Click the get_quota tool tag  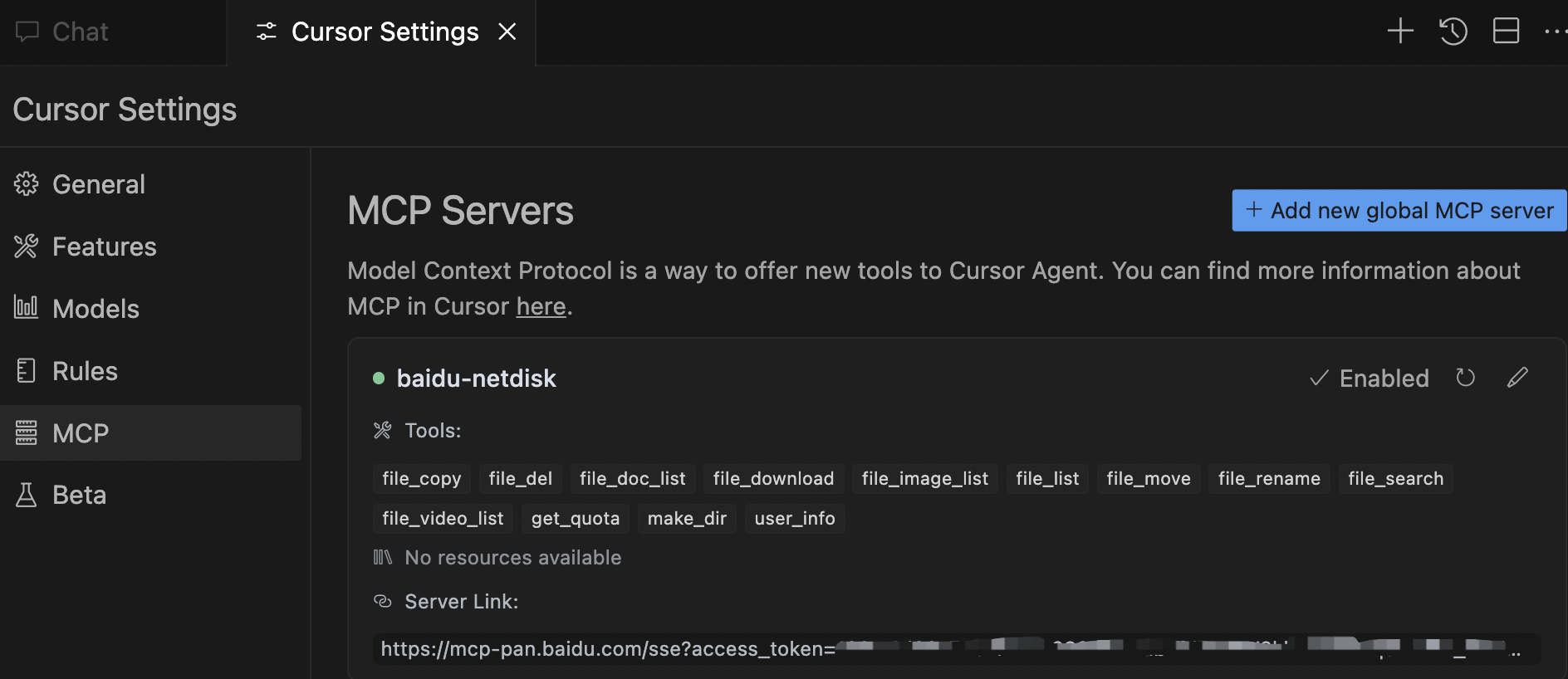(x=576, y=519)
